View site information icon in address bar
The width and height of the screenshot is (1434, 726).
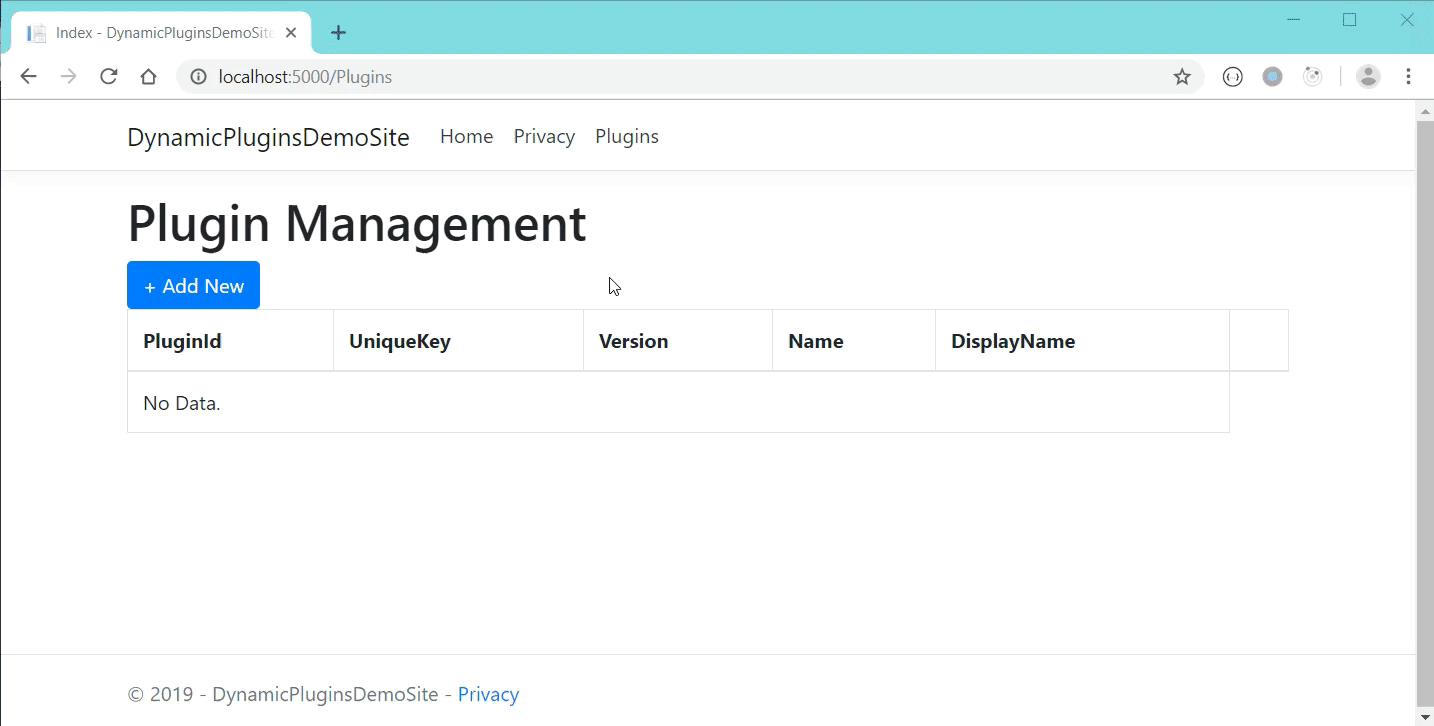click(x=198, y=77)
